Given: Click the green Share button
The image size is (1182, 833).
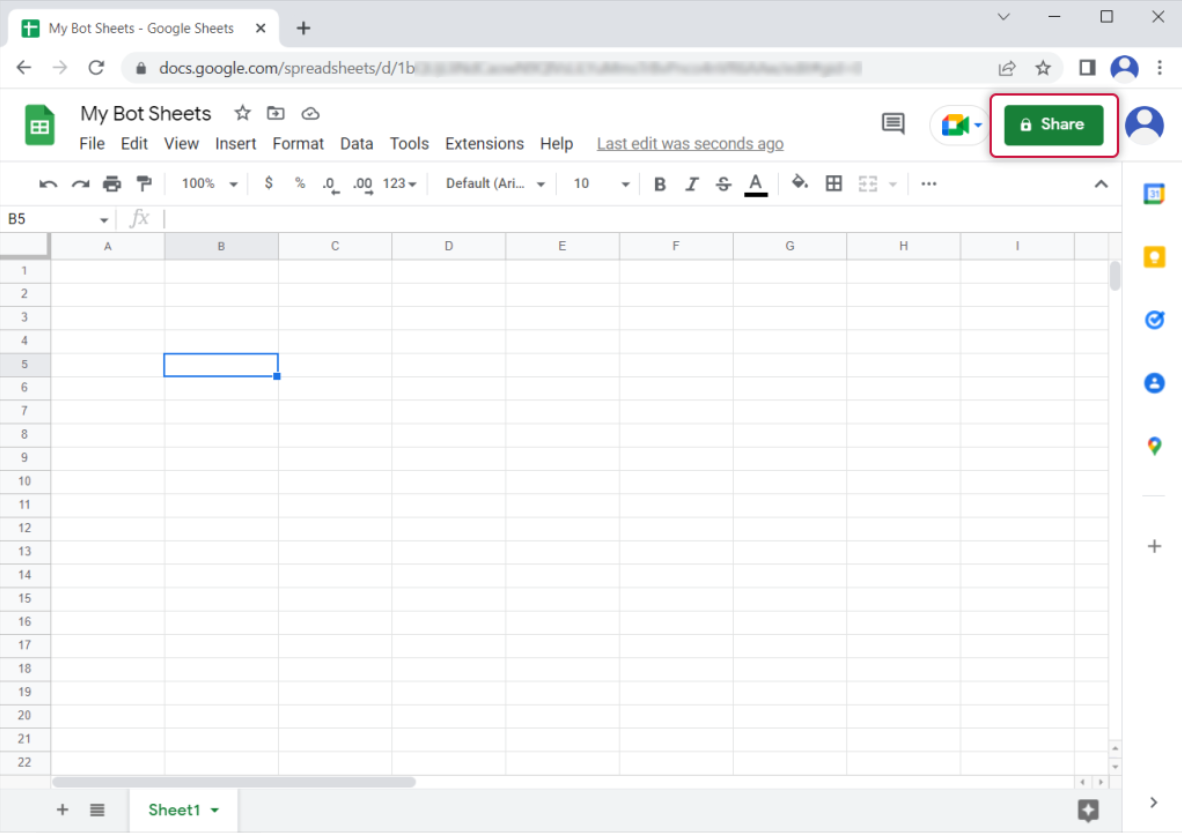Looking at the screenshot, I should pyautogui.click(x=1053, y=125).
